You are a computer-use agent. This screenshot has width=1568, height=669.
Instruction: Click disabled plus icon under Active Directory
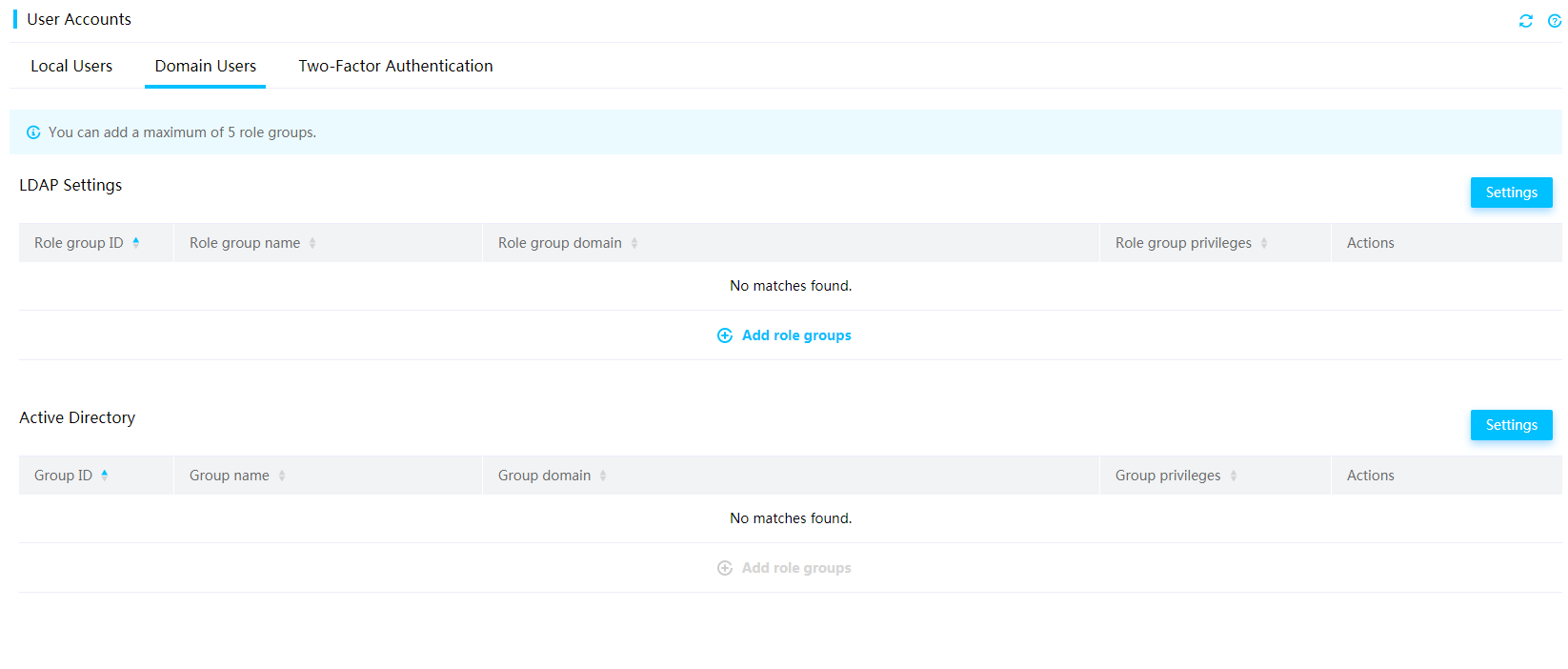725,568
